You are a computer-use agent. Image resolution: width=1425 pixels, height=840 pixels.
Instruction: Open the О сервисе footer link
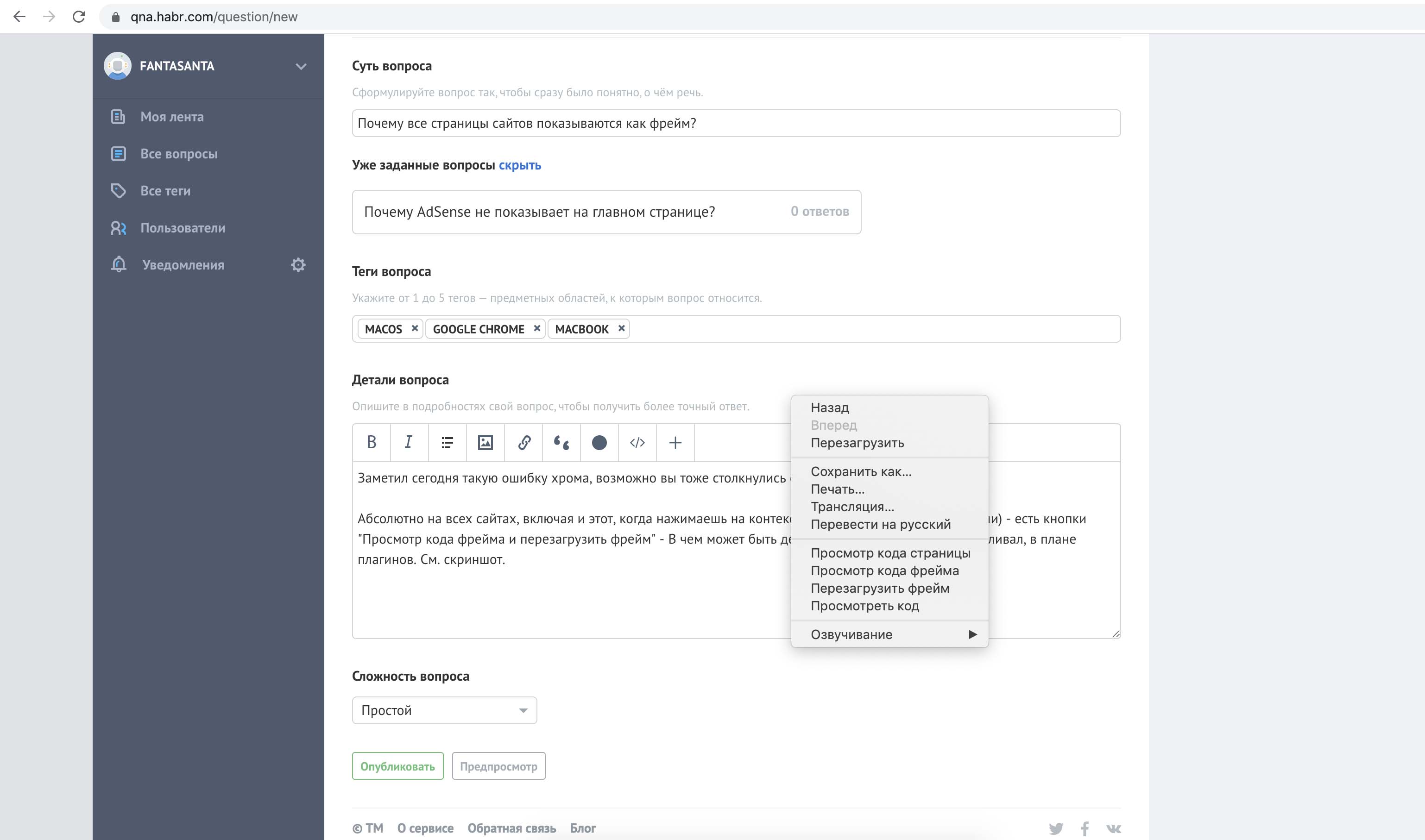click(x=425, y=828)
